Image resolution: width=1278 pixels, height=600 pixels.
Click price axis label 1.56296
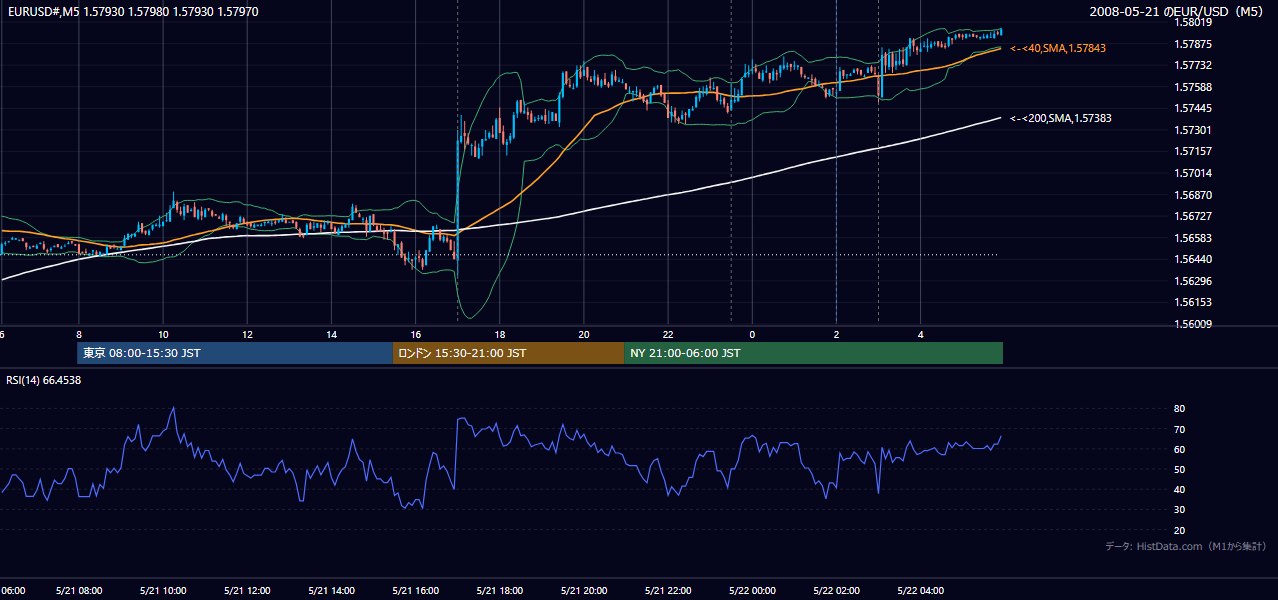(1191, 281)
